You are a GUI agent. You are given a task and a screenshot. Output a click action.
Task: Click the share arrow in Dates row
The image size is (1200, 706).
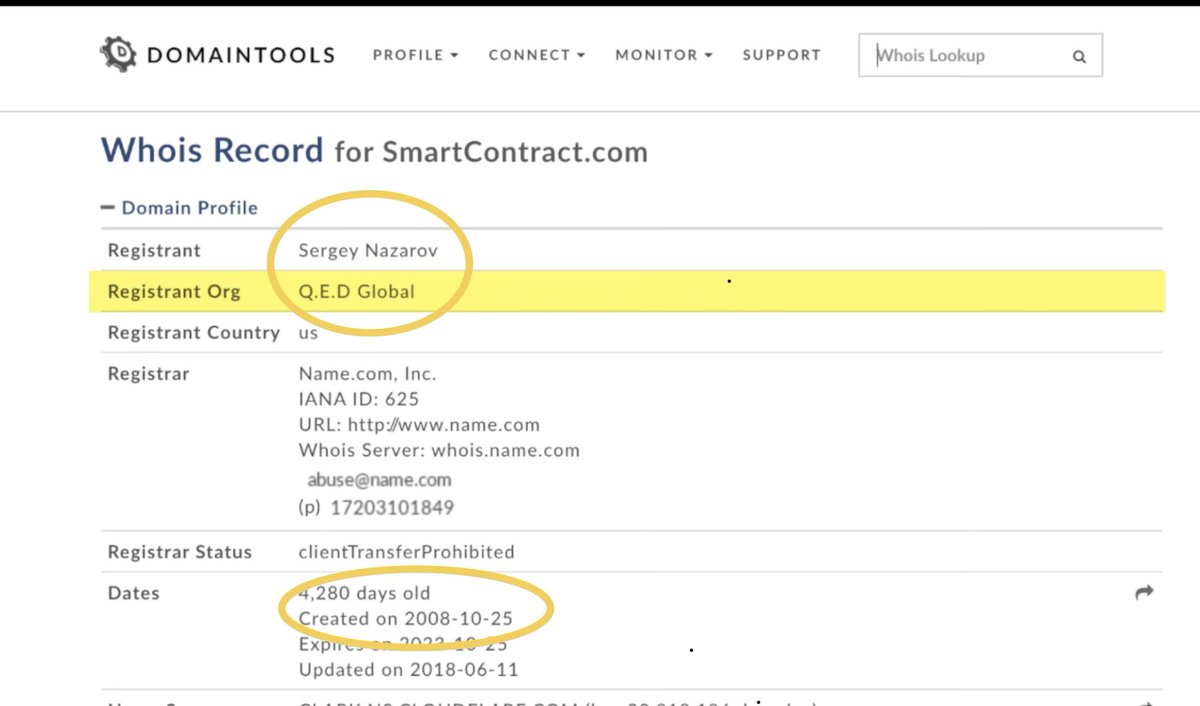click(1144, 593)
